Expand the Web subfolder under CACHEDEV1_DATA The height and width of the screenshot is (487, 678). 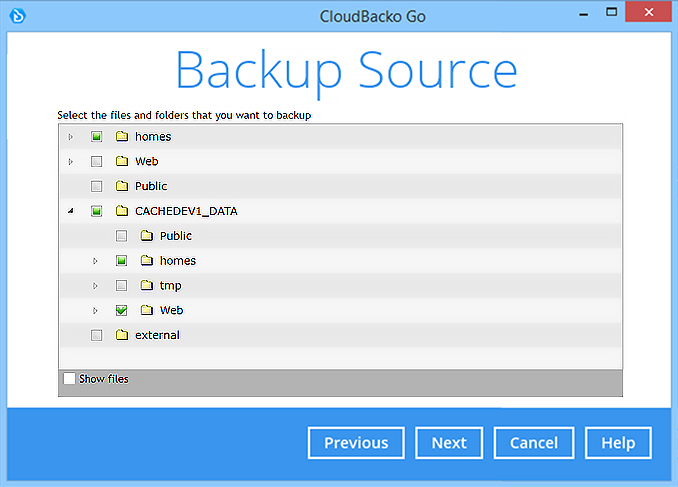(95, 311)
